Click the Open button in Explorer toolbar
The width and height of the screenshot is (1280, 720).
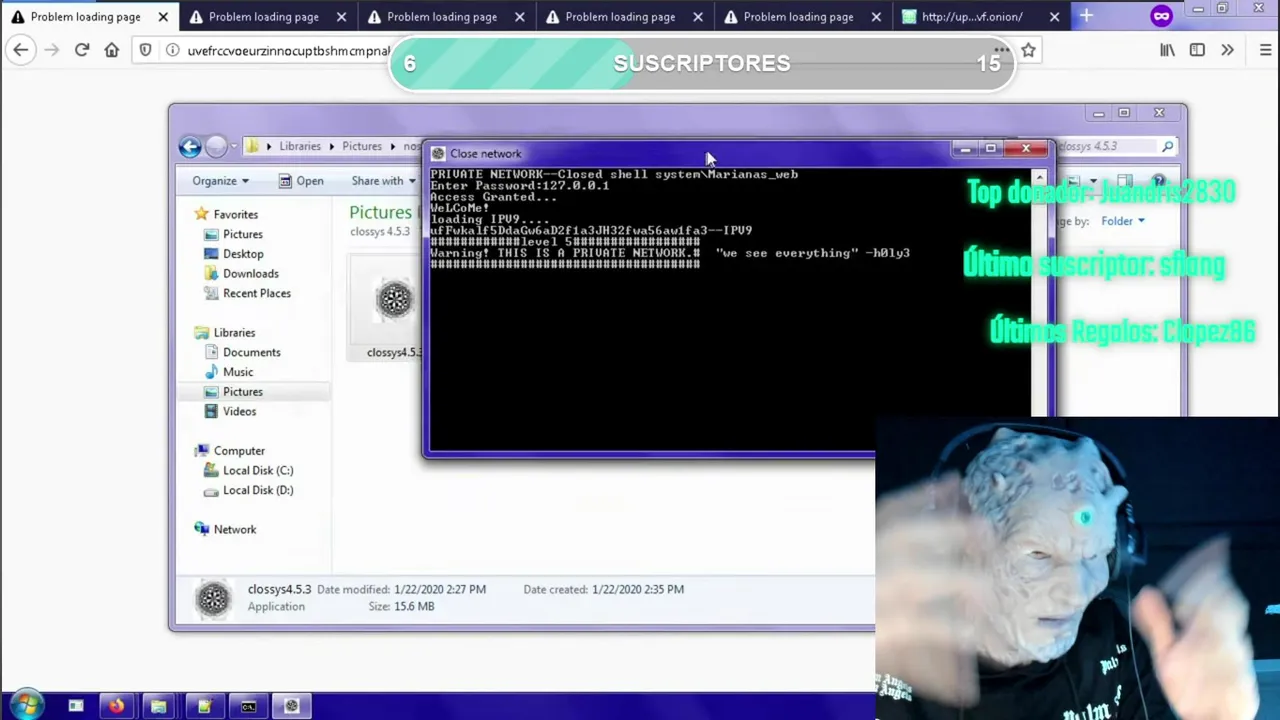click(x=301, y=181)
